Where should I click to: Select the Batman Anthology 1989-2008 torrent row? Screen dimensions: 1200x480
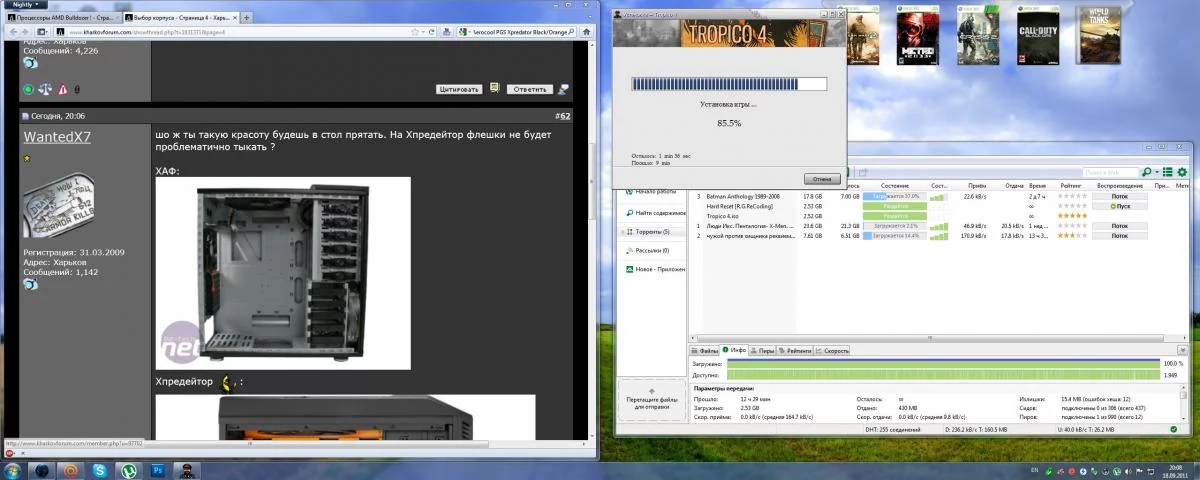tap(940, 196)
